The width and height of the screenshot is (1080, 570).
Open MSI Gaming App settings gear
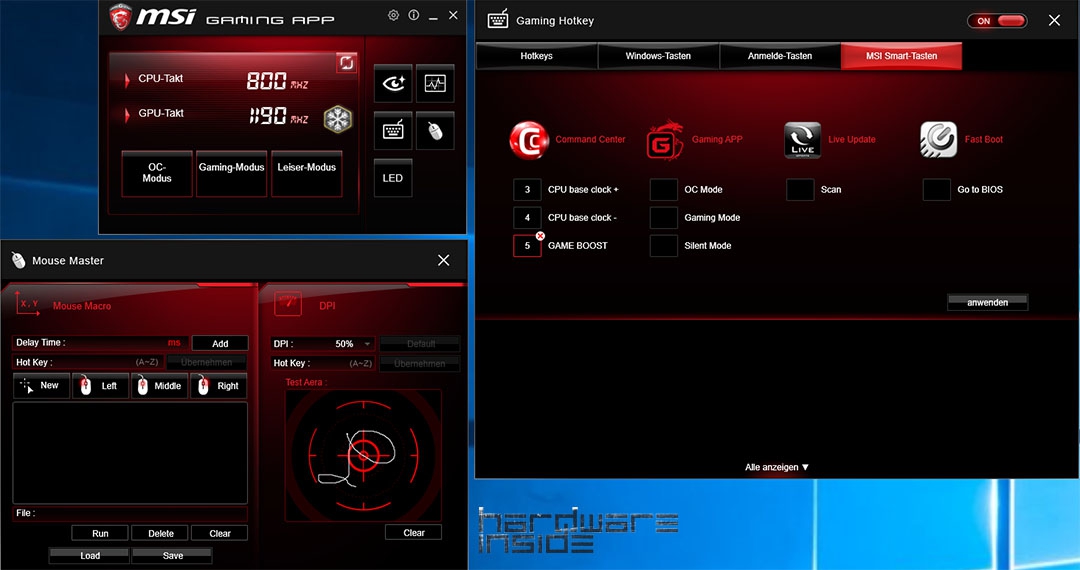[x=393, y=16]
